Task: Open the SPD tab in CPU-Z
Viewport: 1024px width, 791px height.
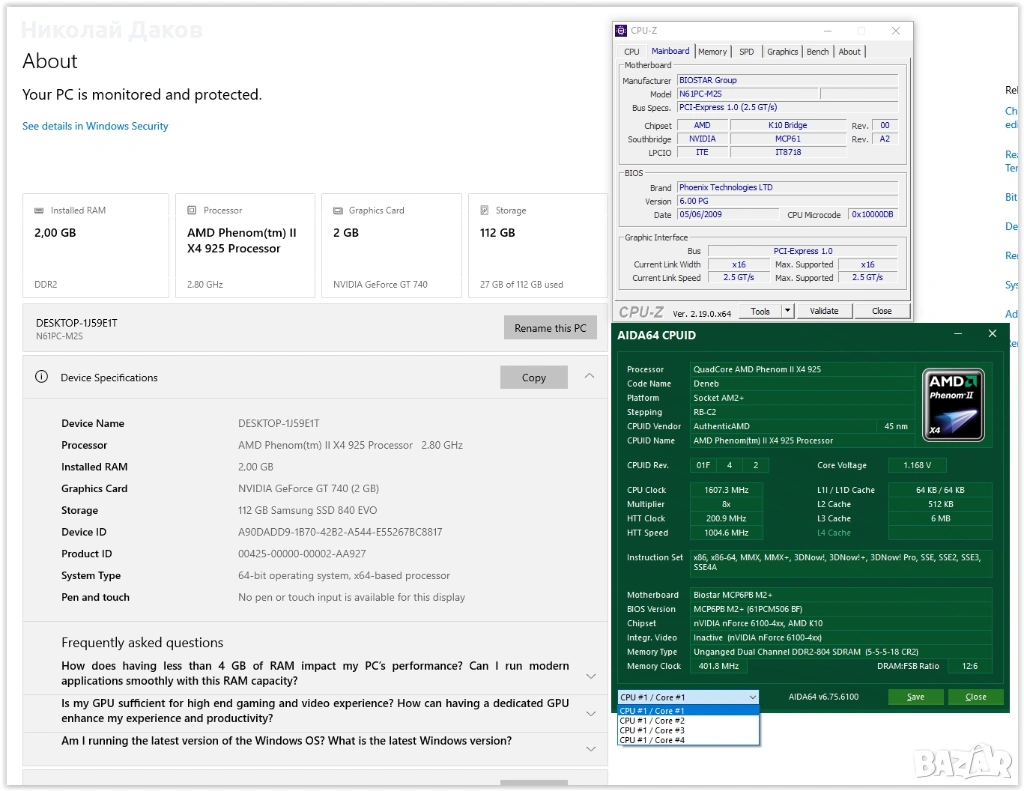Action: click(x=746, y=52)
